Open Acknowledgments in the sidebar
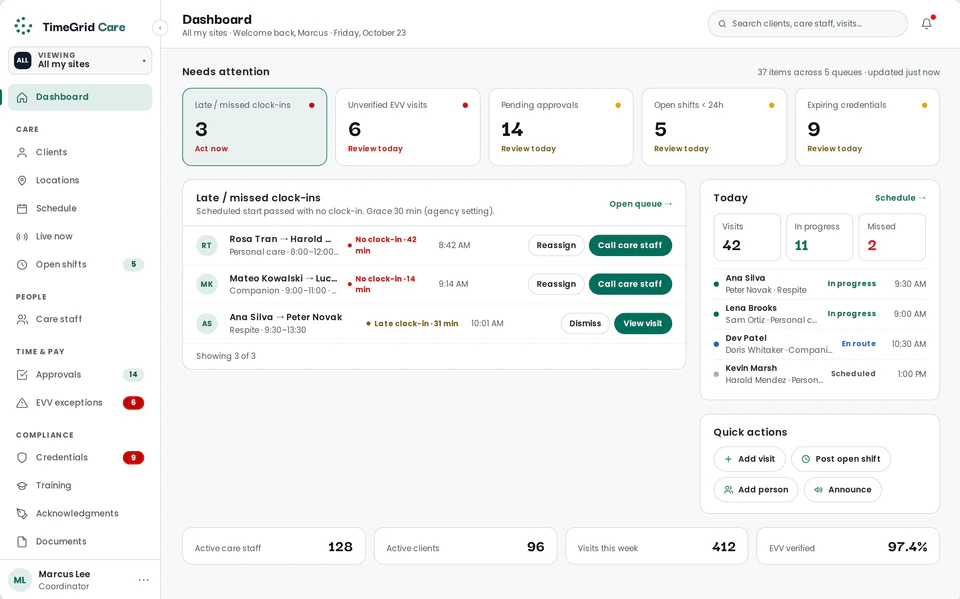Viewport: 960px width, 599px height. click(x=80, y=514)
